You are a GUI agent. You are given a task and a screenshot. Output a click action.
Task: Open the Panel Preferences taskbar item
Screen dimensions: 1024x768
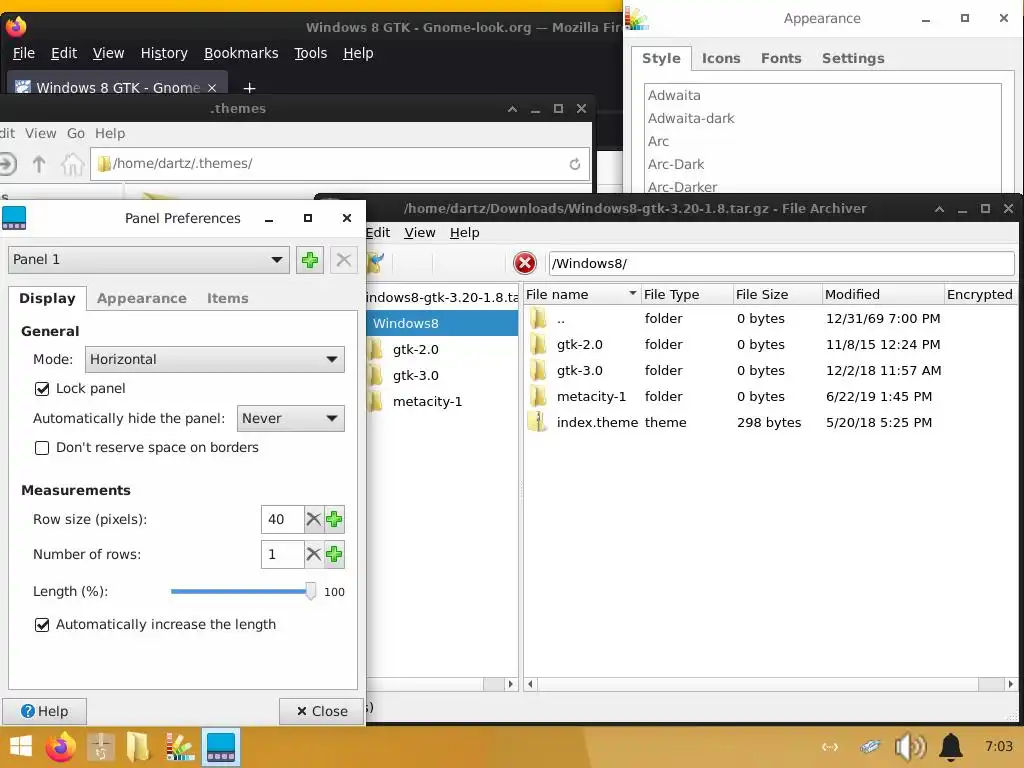pos(221,747)
